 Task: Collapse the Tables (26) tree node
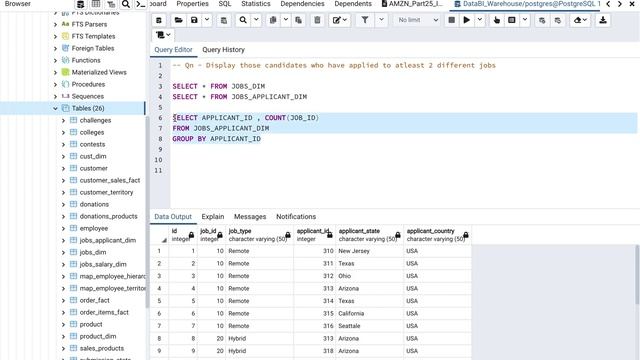coord(55,109)
